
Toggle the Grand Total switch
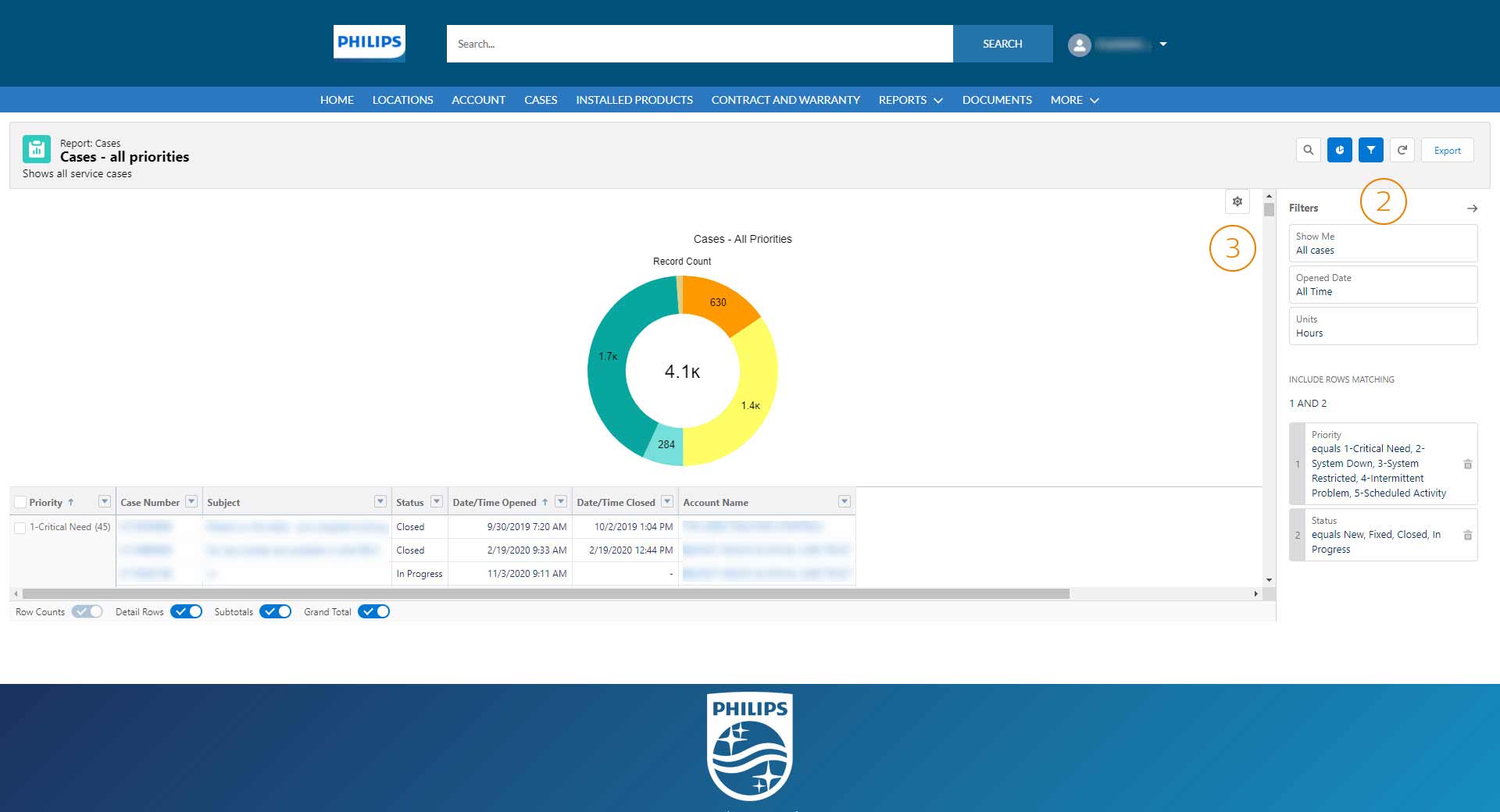(x=373, y=611)
